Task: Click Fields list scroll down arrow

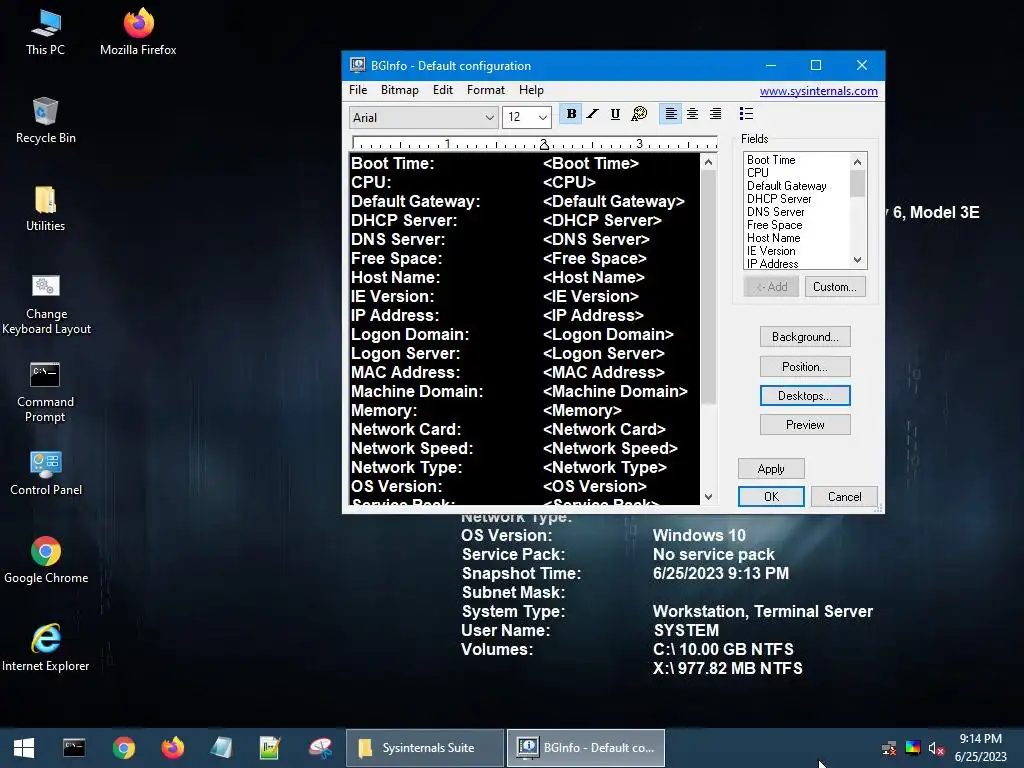Action: pos(857,260)
